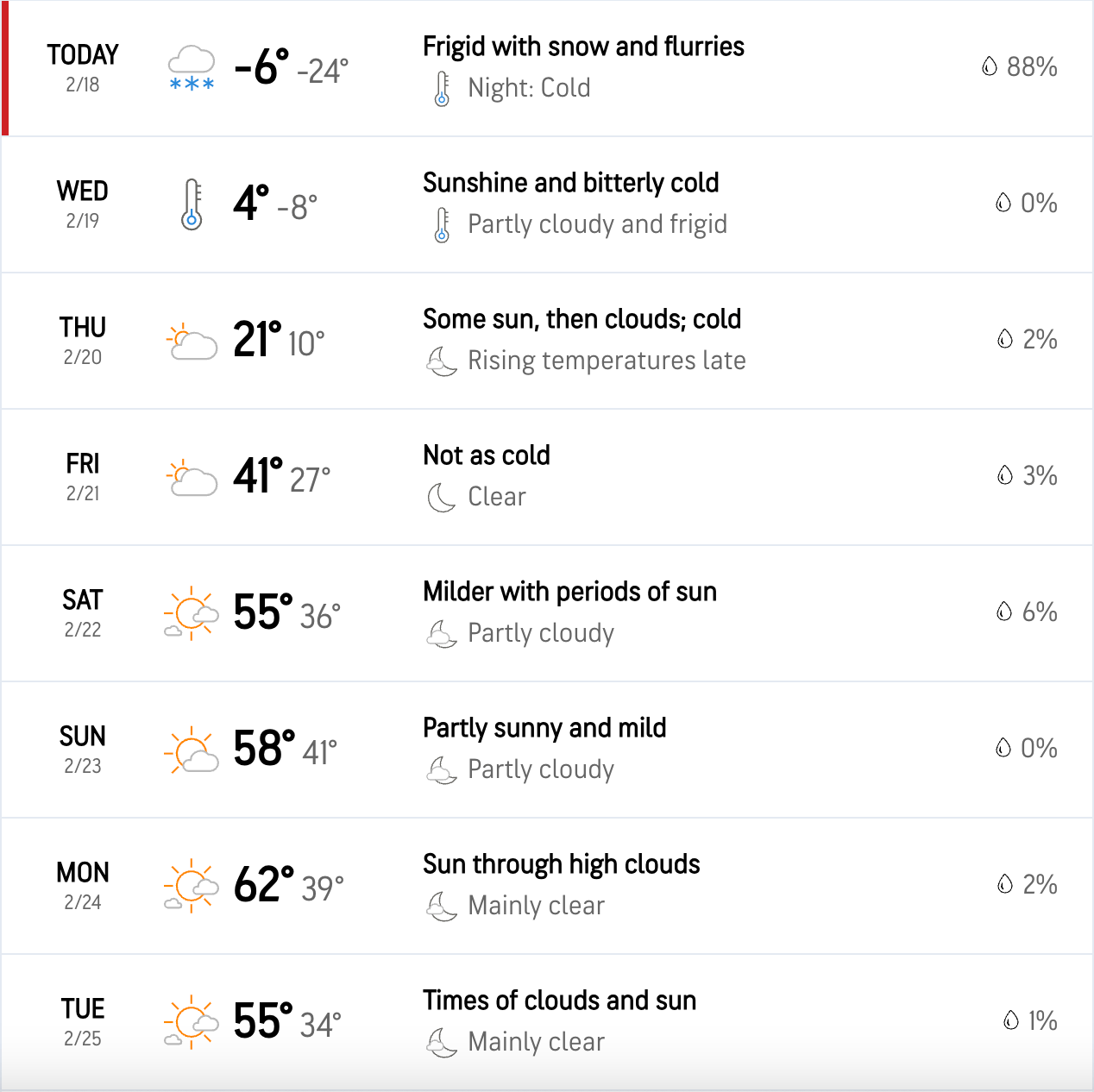Click Tuesday 2/25 sun and cloud icon
The width and height of the screenshot is (1094, 1092).
[x=191, y=1022]
